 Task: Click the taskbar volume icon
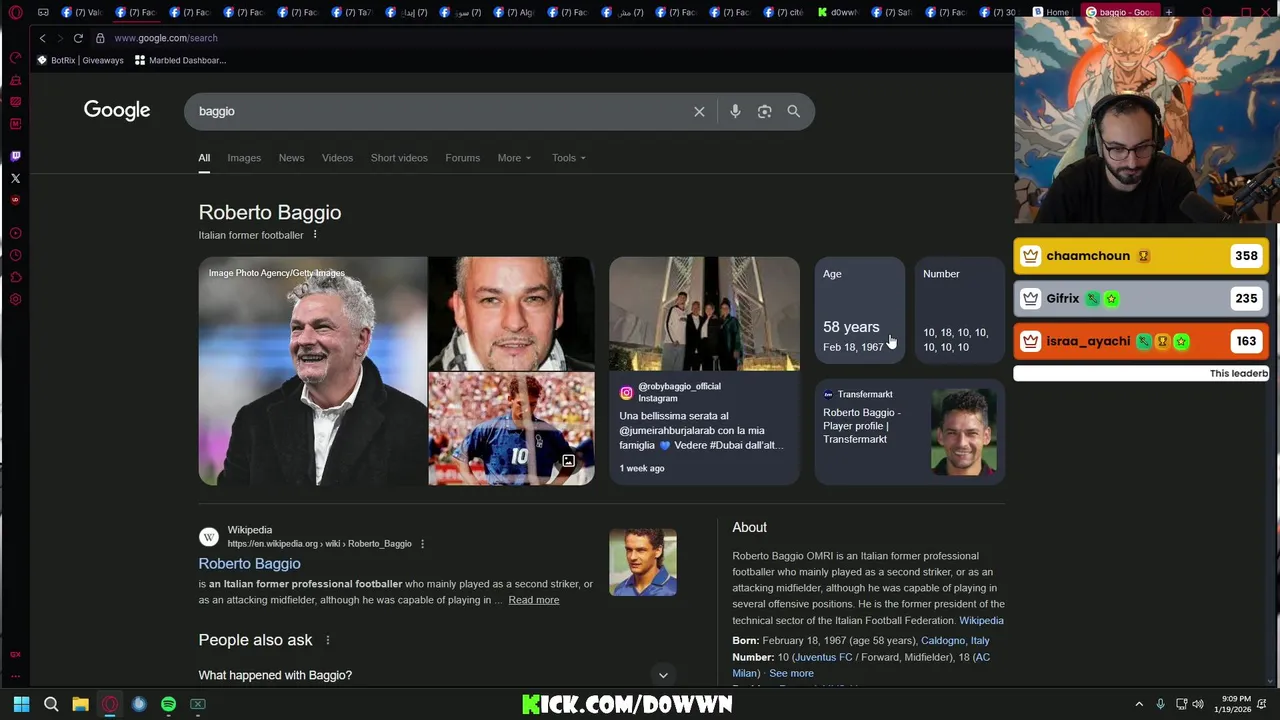1198,704
